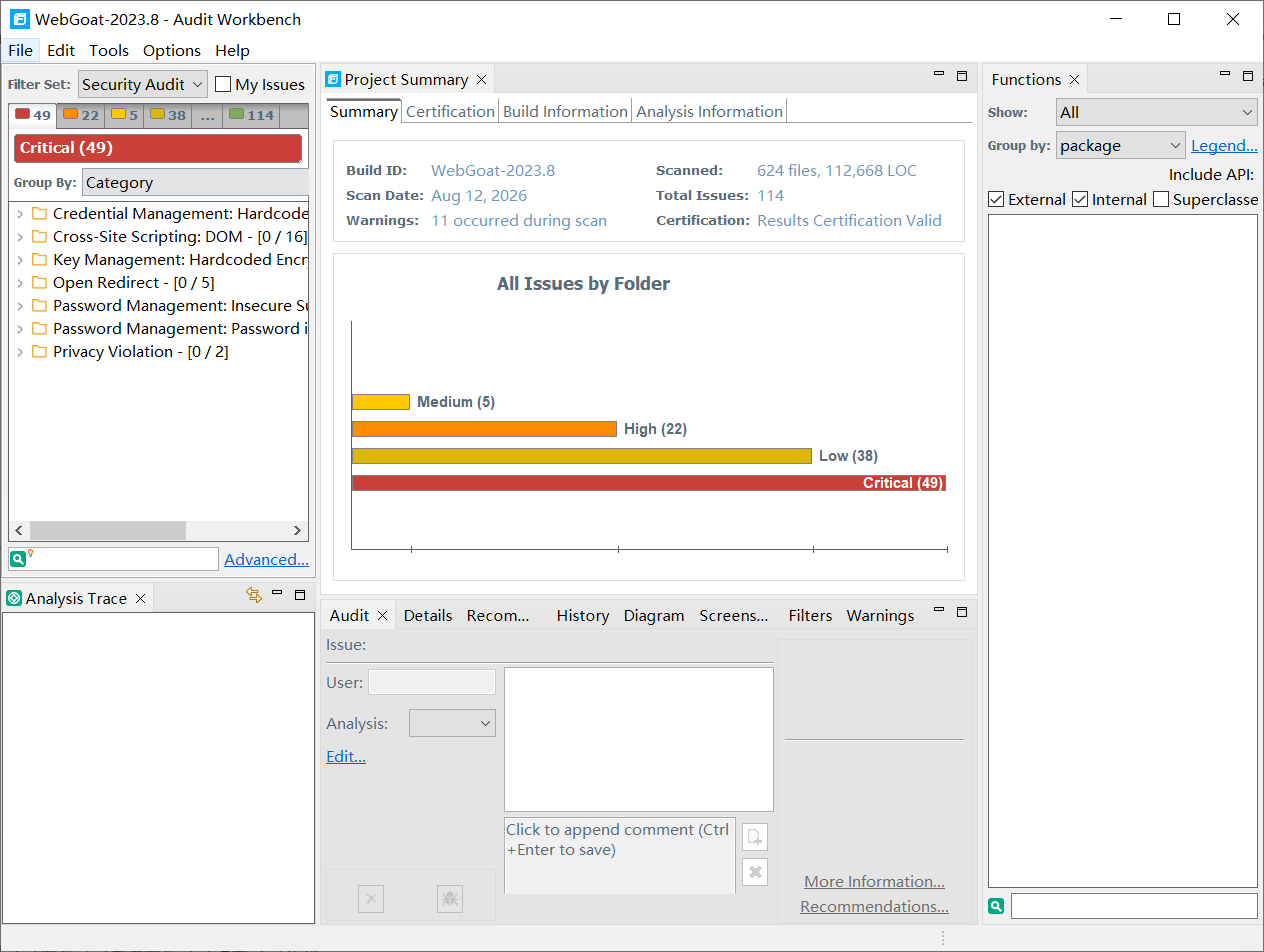Open the Filter Set Security Audit dropdown

coord(142,85)
